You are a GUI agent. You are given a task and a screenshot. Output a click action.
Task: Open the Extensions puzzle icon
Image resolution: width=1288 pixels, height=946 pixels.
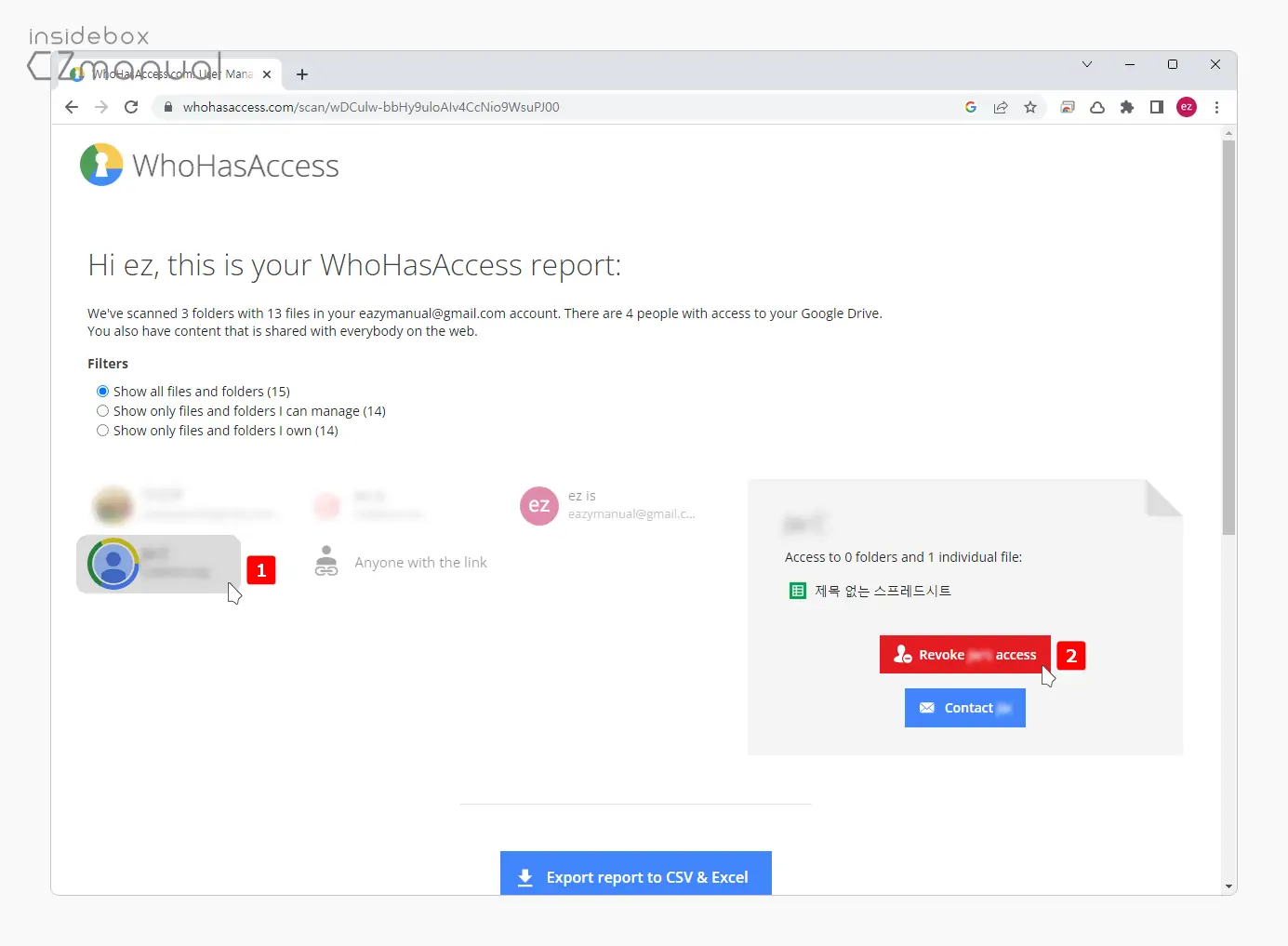(x=1127, y=107)
